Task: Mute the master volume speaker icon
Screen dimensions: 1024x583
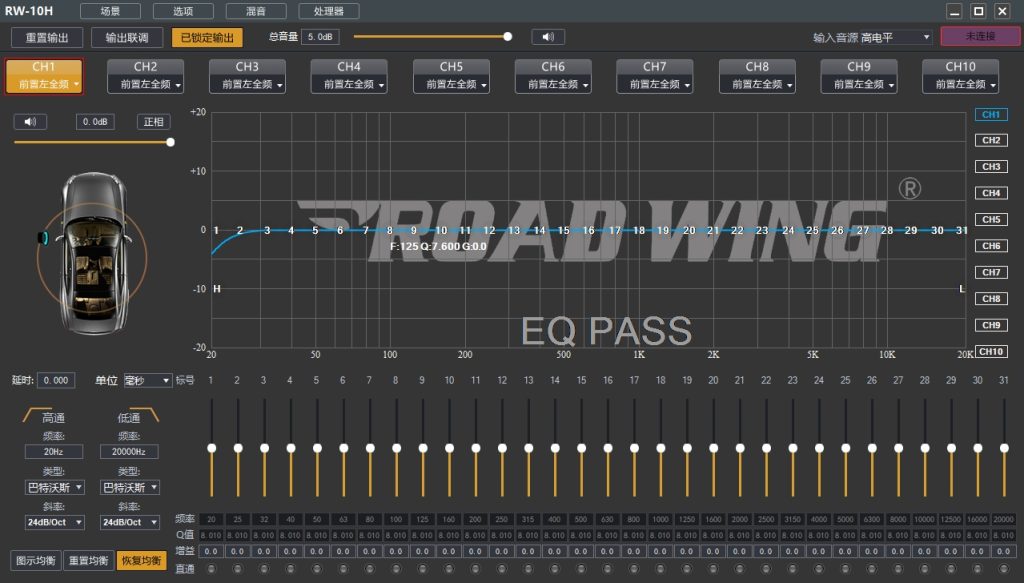Action: [548, 37]
